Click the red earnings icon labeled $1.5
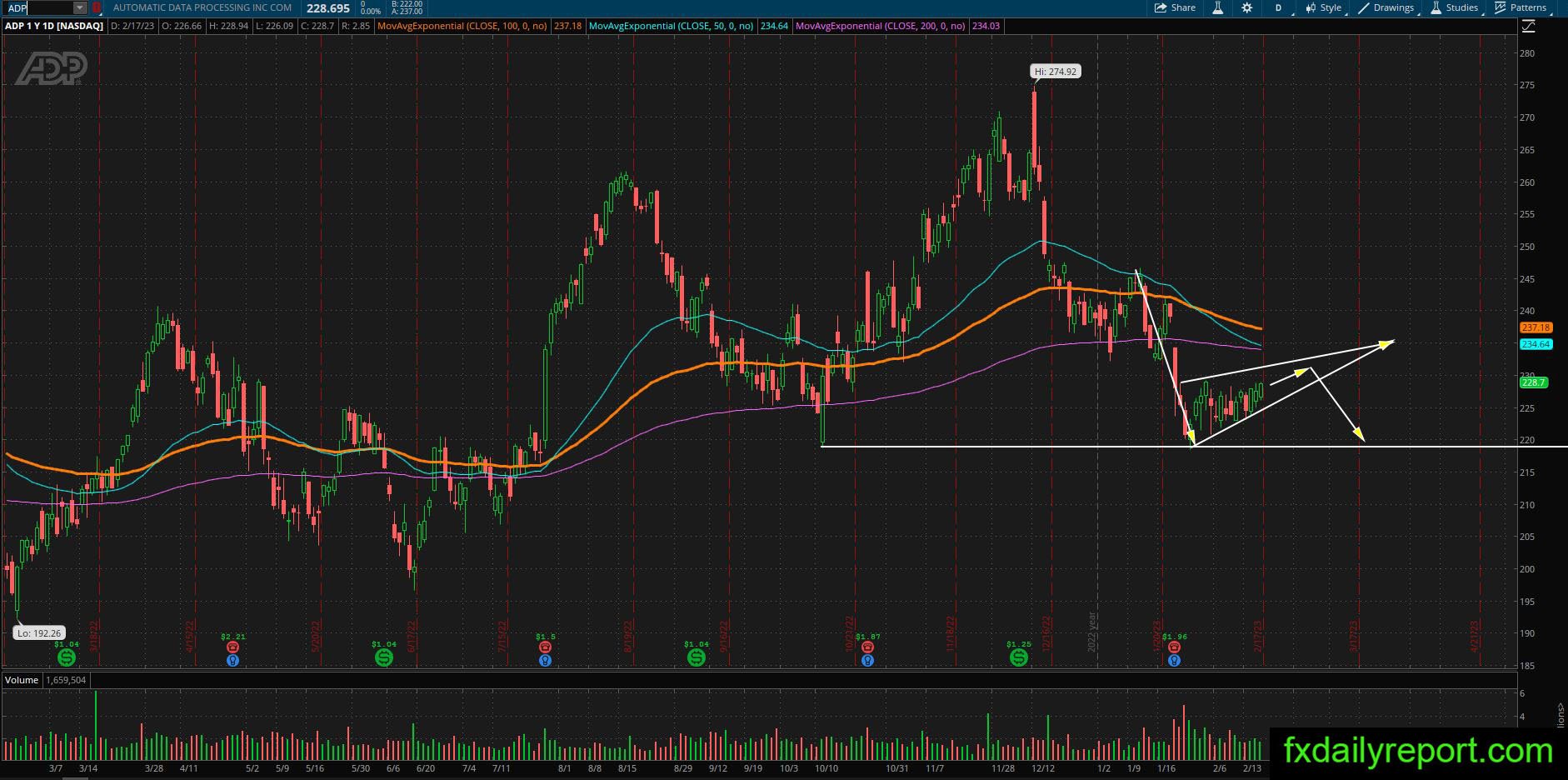The width and height of the screenshot is (1568, 780). click(x=545, y=647)
